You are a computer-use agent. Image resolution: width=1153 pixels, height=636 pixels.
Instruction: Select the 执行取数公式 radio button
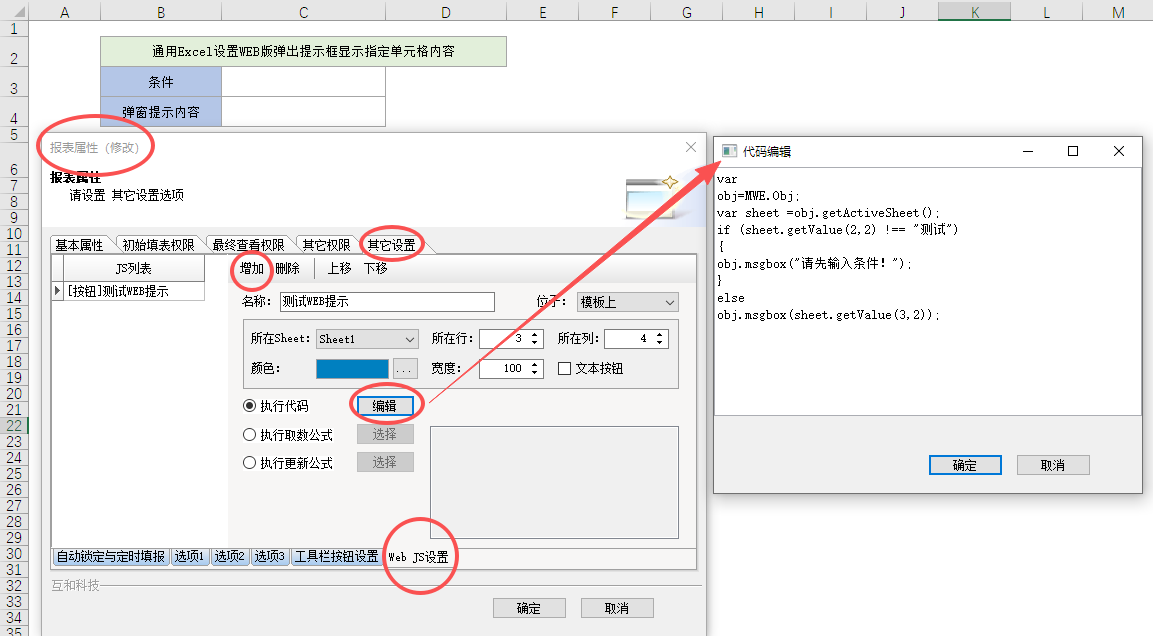[x=250, y=435]
